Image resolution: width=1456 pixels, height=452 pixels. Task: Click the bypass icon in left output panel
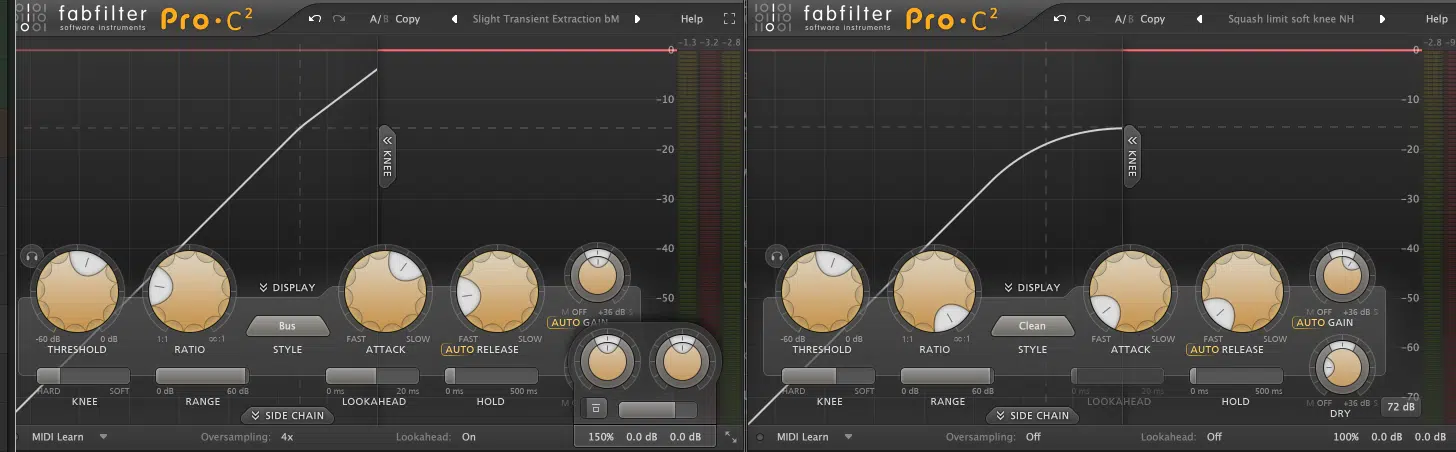tap(596, 408)
